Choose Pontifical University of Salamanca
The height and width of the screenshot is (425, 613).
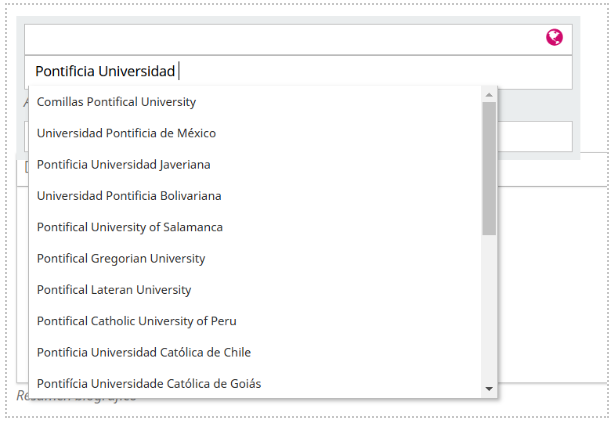130,227
